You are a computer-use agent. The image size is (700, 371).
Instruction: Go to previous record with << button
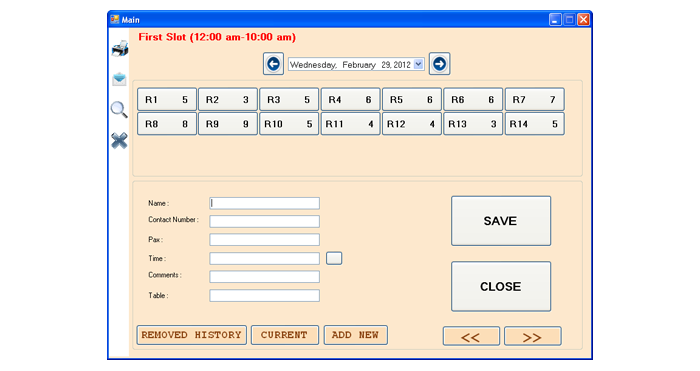pos(471,336)
